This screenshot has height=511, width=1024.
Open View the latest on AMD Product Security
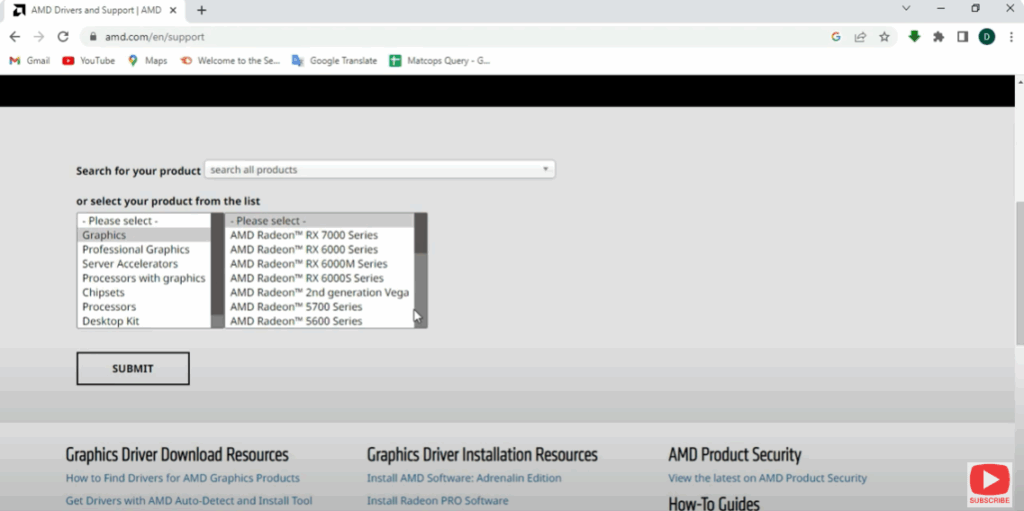point(767,478)
